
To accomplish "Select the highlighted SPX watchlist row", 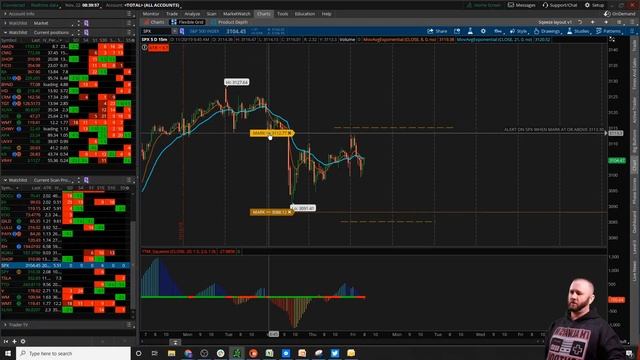I will [x=65, y=265].
